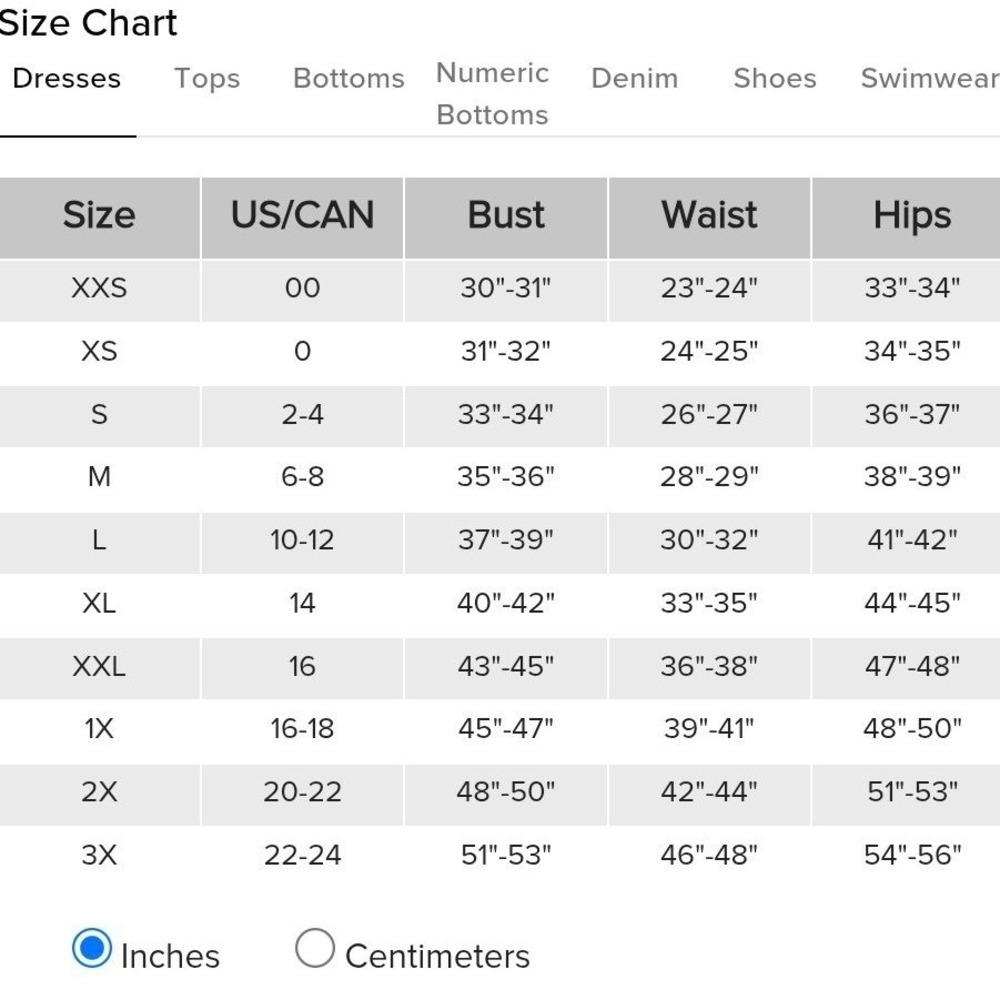The width and height of the screenshot is (1000, 1000).
Task: Click the M size row label
Action: [x=99, y=477]
